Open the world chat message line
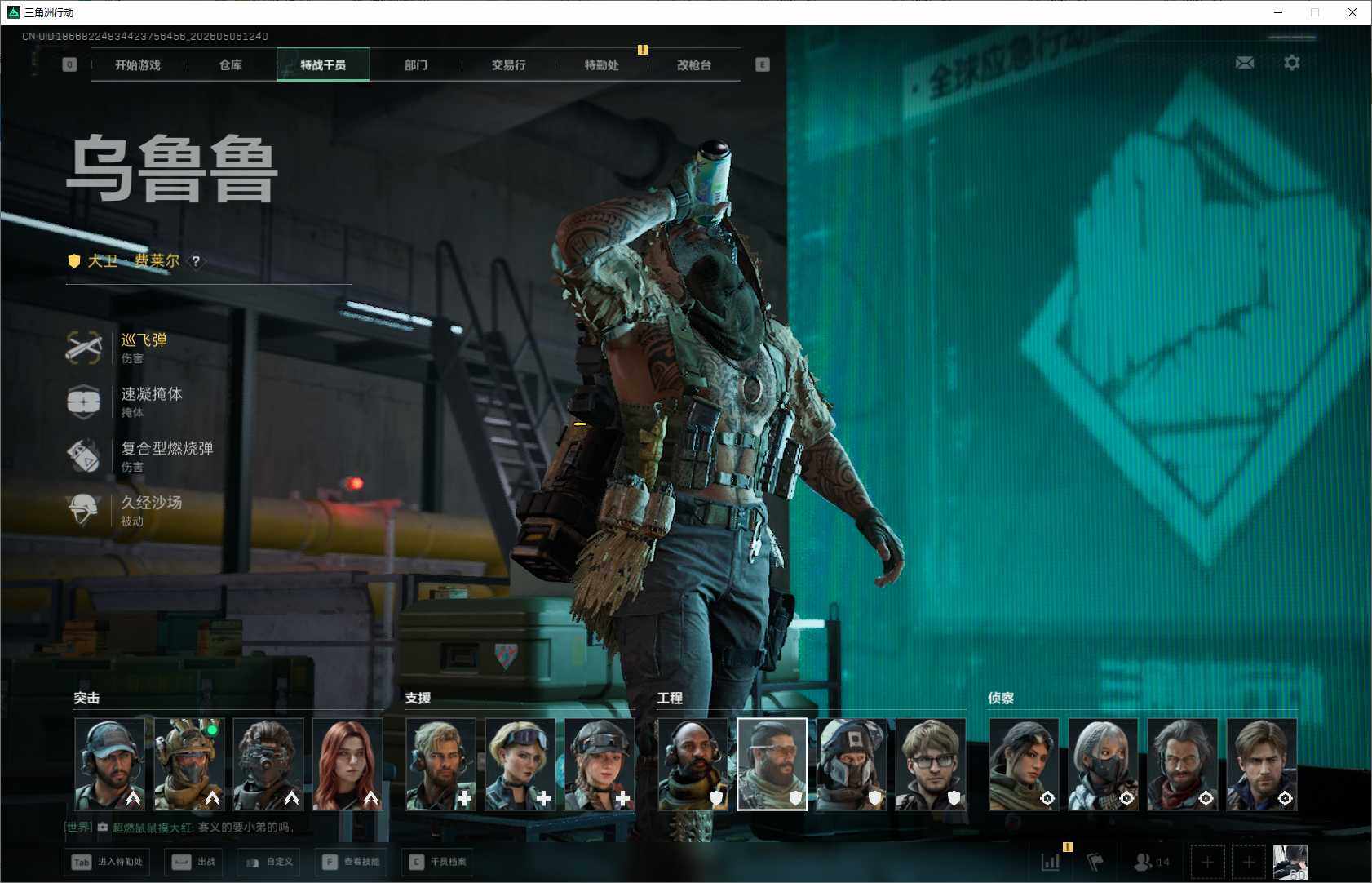This screenshot has height=883, width=1372. [x=179, y=828]
